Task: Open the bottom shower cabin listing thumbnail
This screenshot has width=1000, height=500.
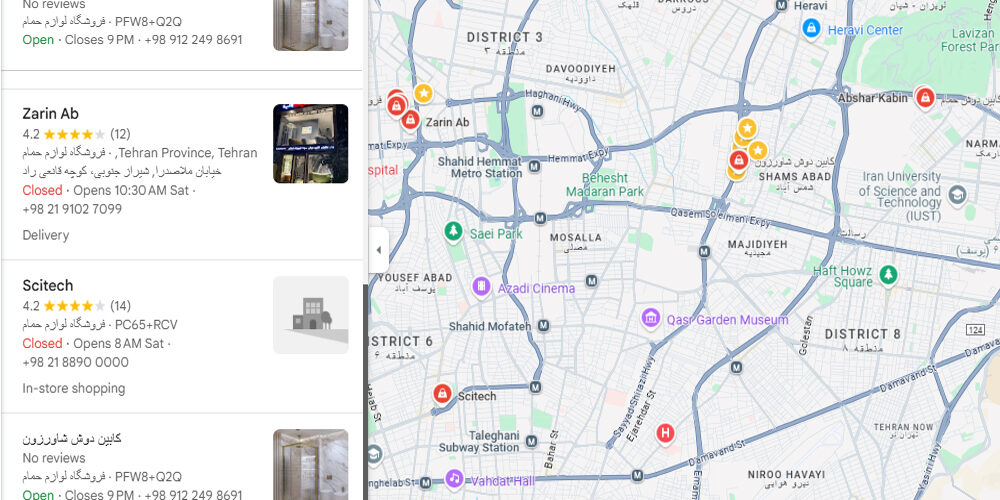Action: pyautogui.click(x=311, y=464)
